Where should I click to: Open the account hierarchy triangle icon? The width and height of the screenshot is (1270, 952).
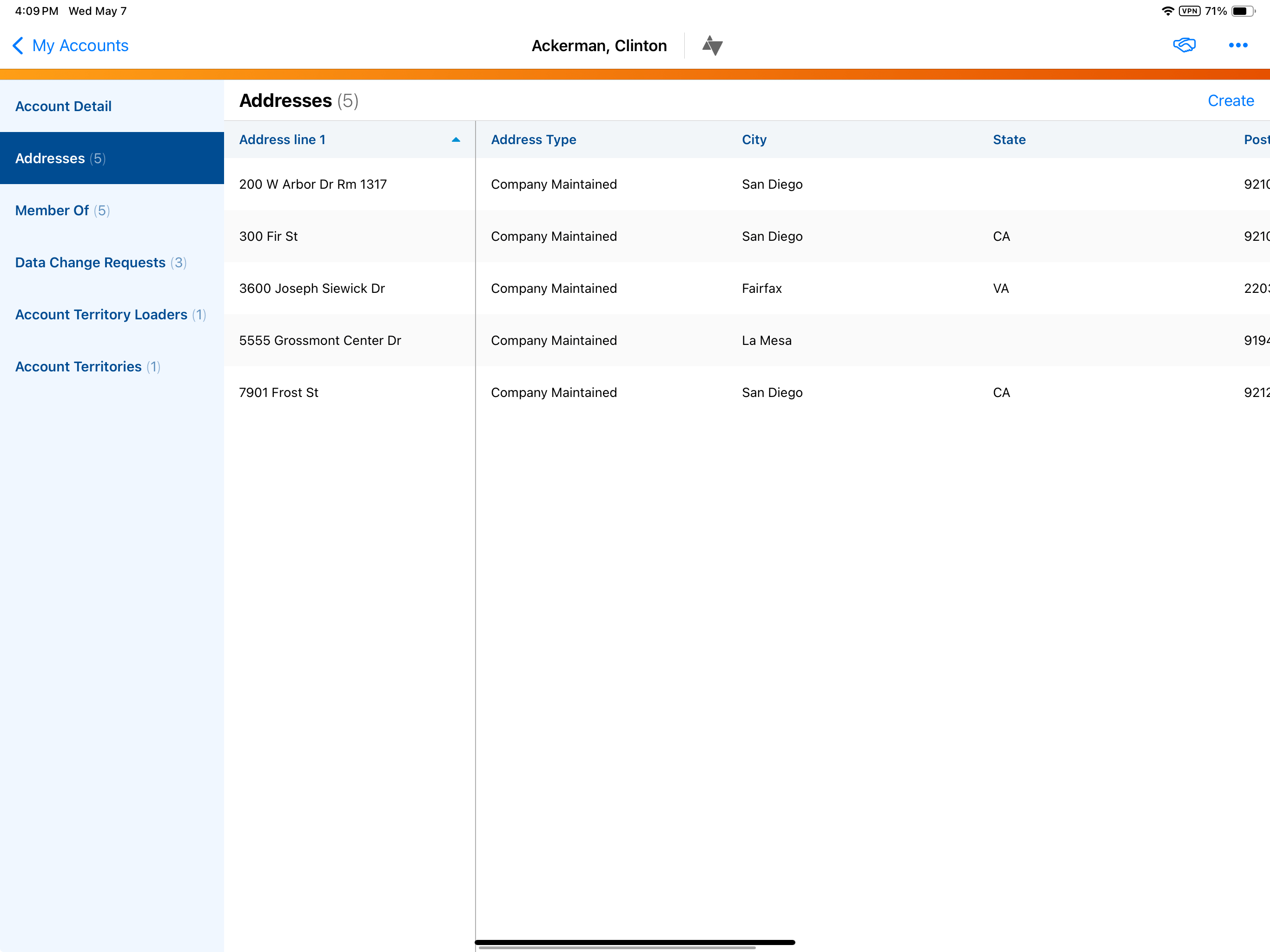click(712, 46)
